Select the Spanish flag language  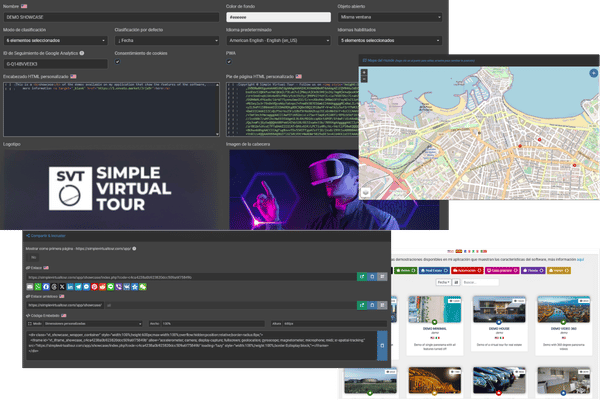(x=458, y=251)
